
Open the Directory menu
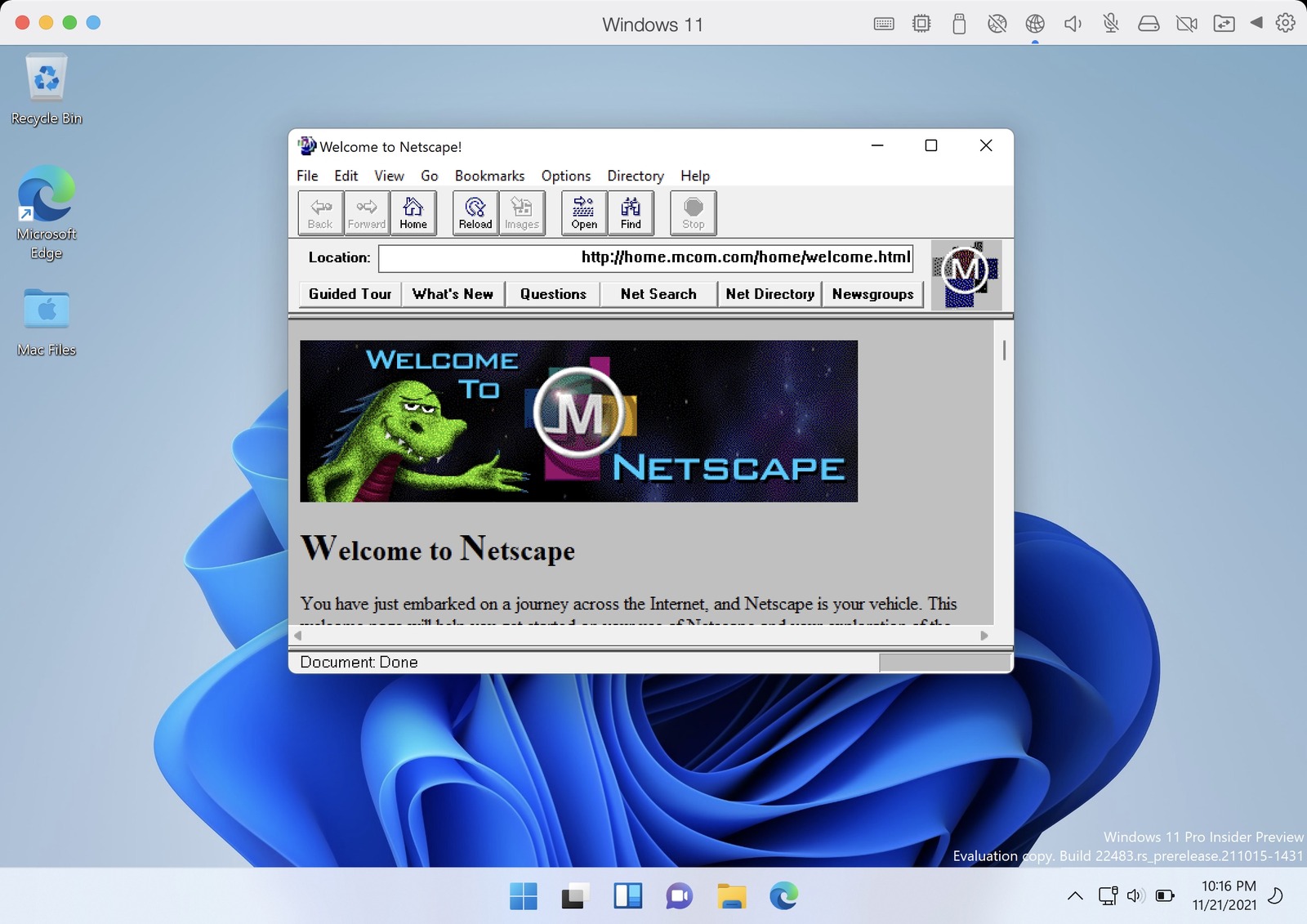coord(636,176)
